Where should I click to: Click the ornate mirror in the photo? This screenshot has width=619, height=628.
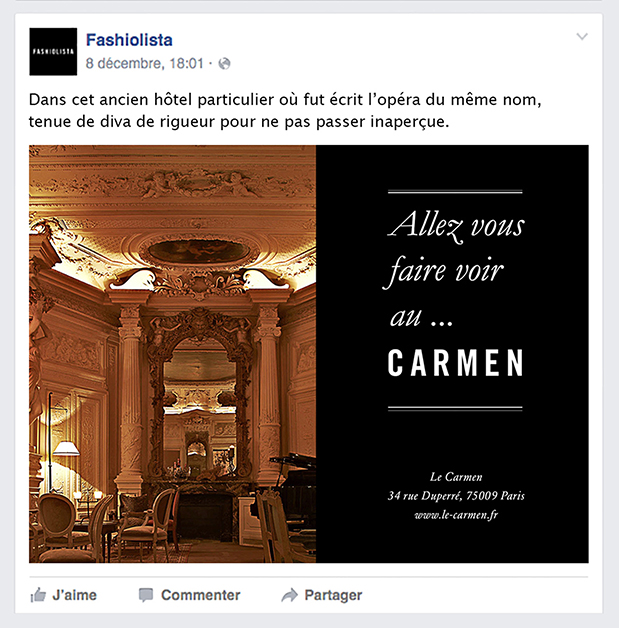(x=199, y=395)
